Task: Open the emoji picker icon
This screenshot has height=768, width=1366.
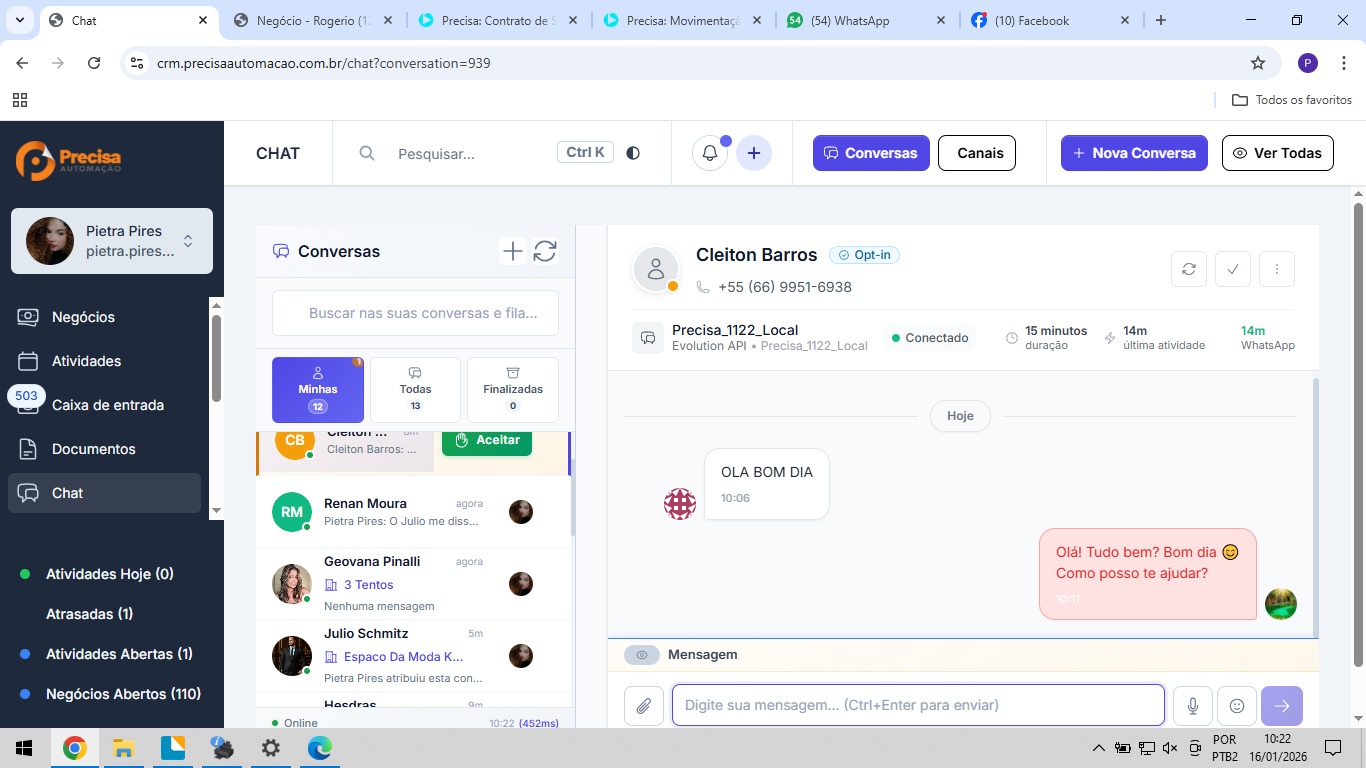Action: (x=1237, y=706)
